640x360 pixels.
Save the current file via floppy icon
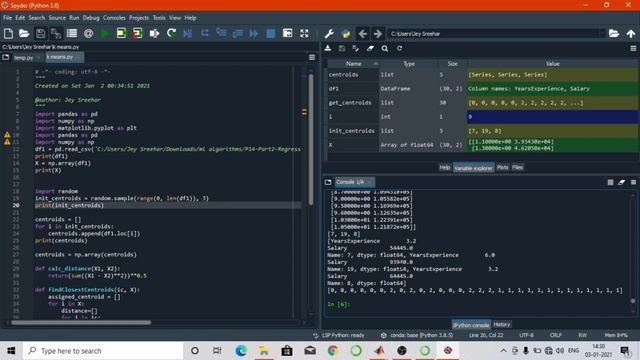40,33
